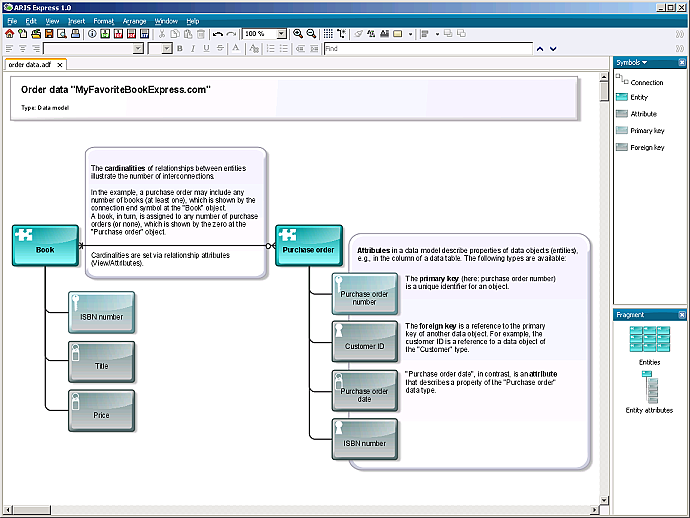Click the horizontal scrollbar thumb
Viewport: 690px width, 518px height.
(x=32, y=510)
